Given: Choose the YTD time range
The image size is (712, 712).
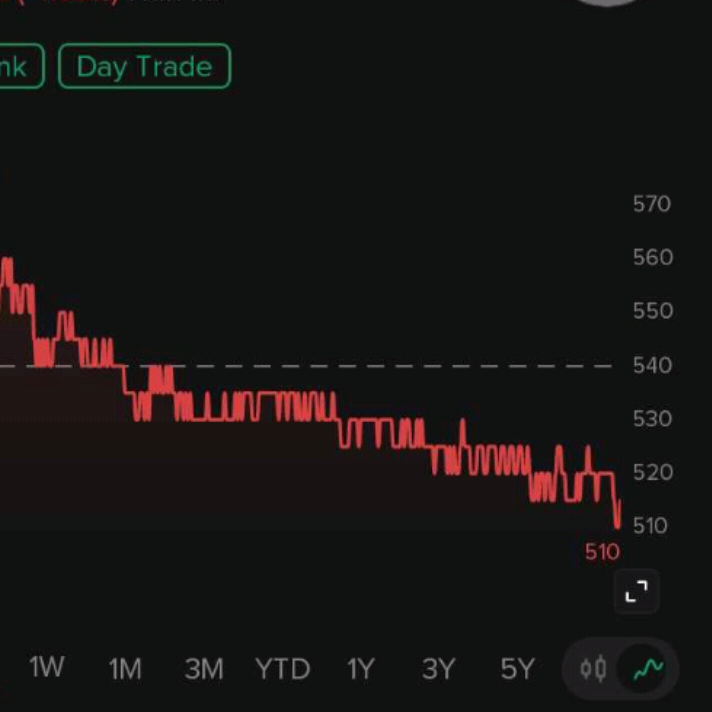Looking at the screenshot, I should pos(282,668).
